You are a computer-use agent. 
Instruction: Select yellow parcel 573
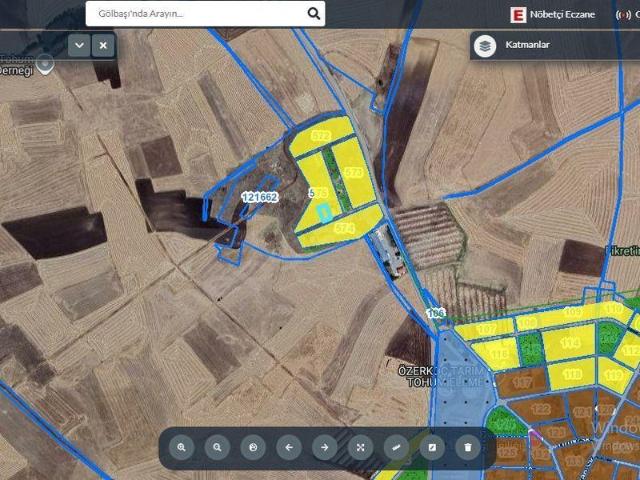[353, 172]
